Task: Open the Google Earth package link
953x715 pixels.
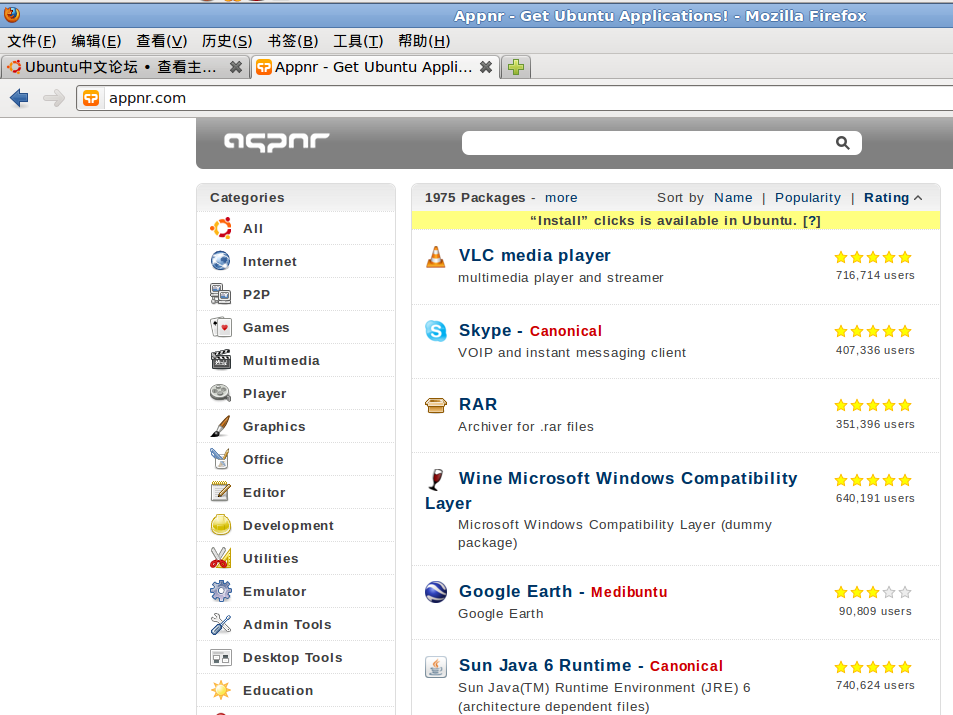Action: (x=515, y=592)
